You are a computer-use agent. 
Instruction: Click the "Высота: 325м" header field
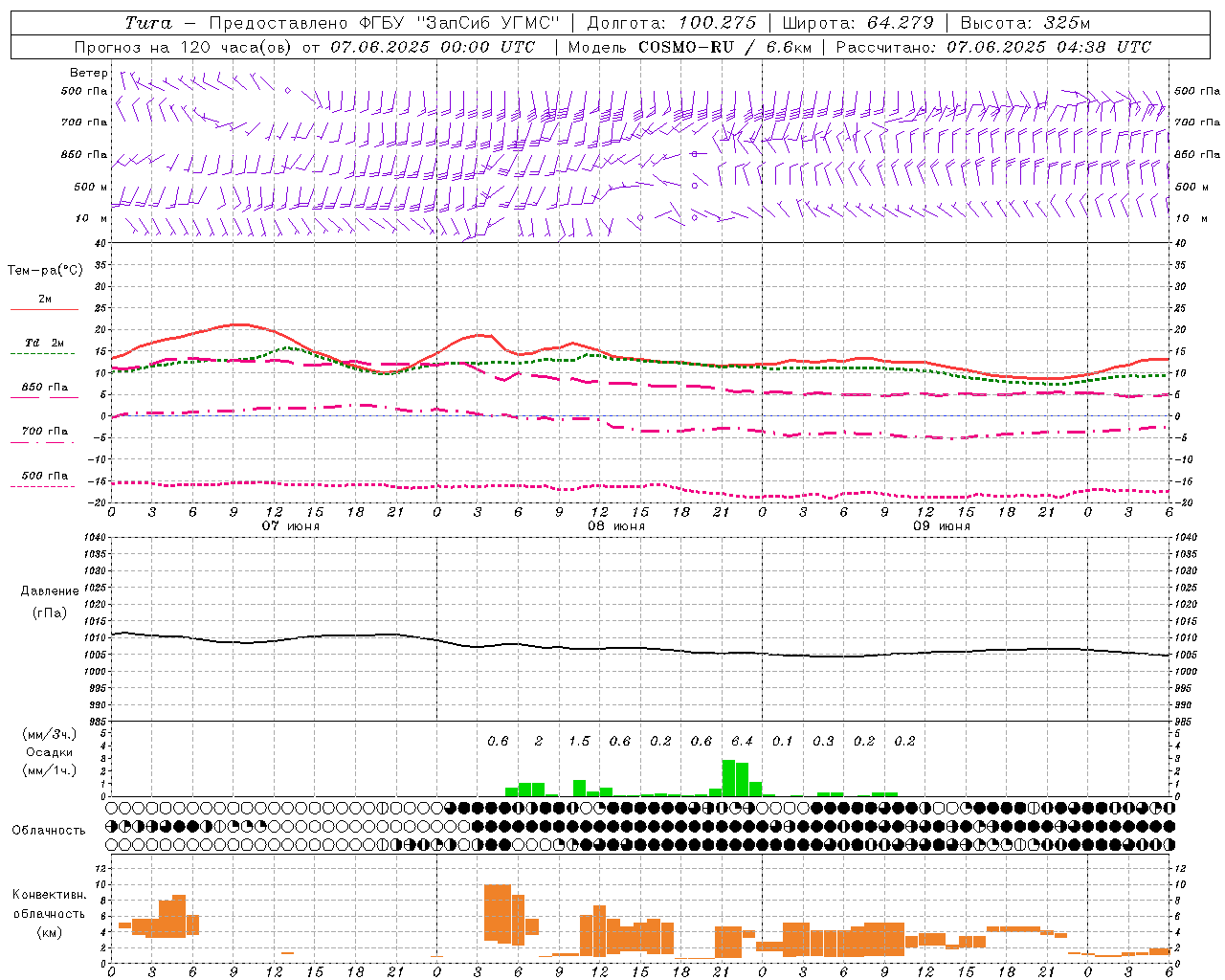point(1025,23)
